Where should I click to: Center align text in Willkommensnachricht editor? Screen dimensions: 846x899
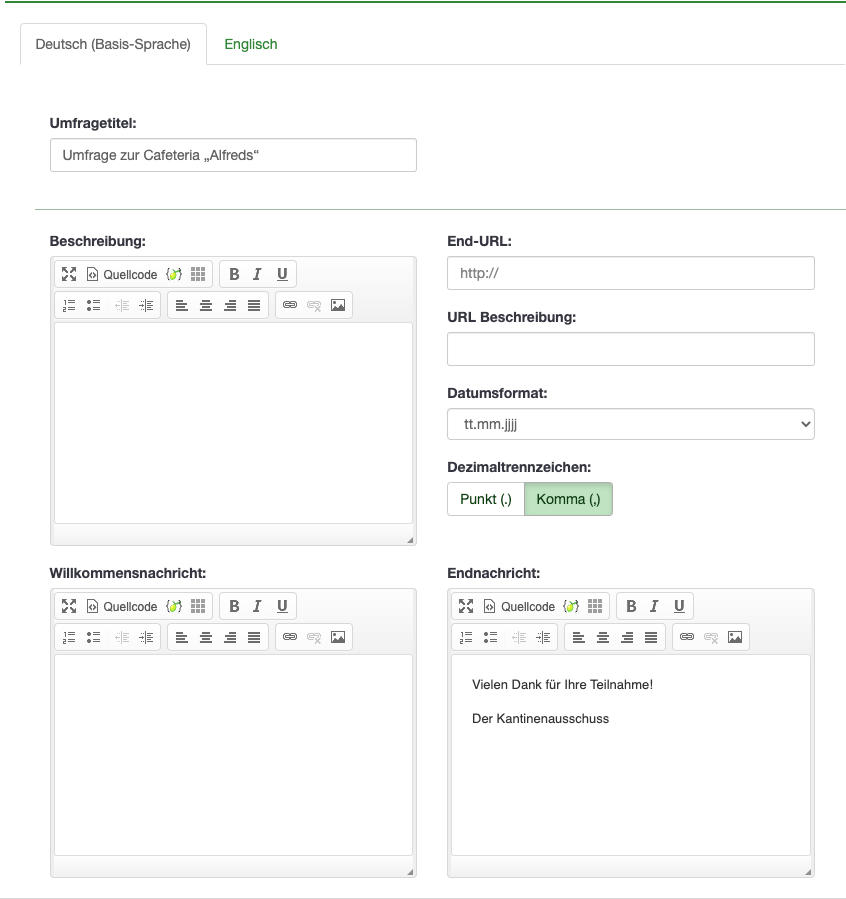(x=206, y=637)
